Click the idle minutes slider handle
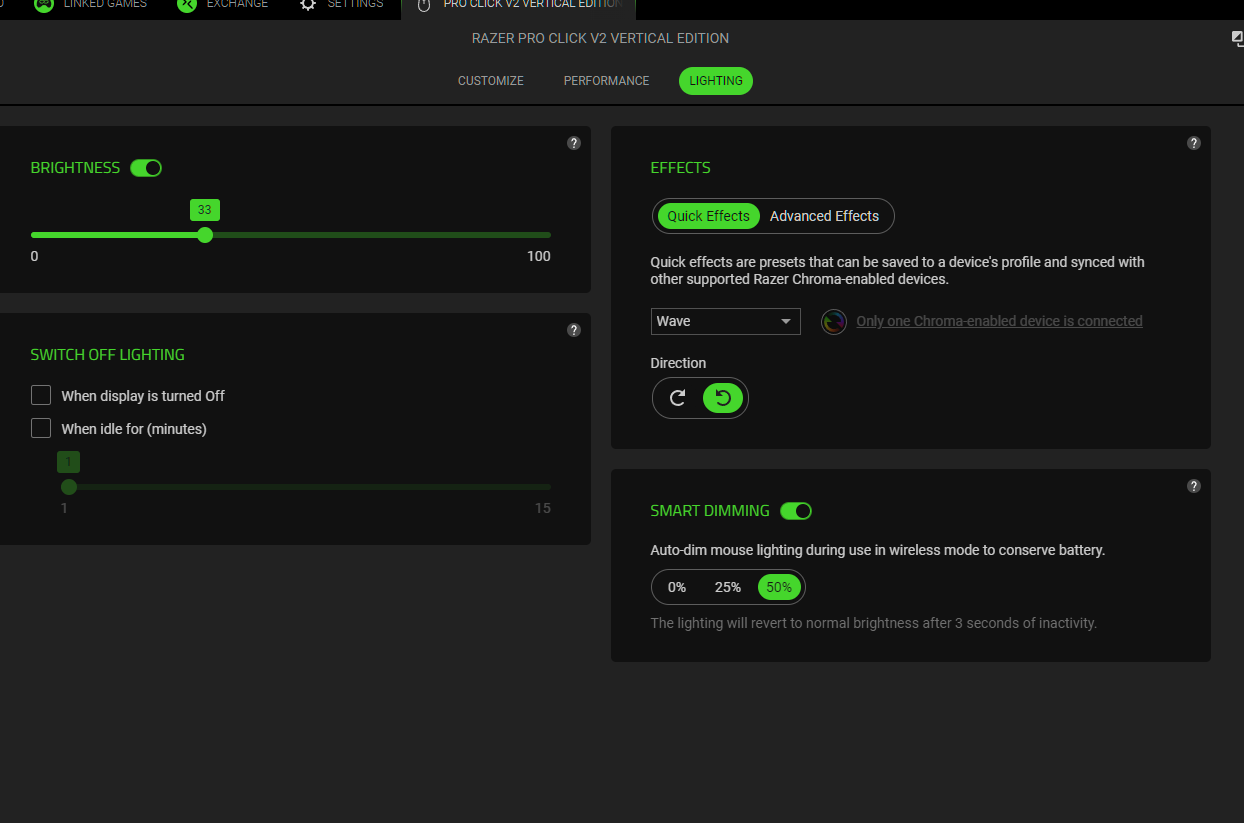The image size is (1244, 823). [x=69, y=487]
